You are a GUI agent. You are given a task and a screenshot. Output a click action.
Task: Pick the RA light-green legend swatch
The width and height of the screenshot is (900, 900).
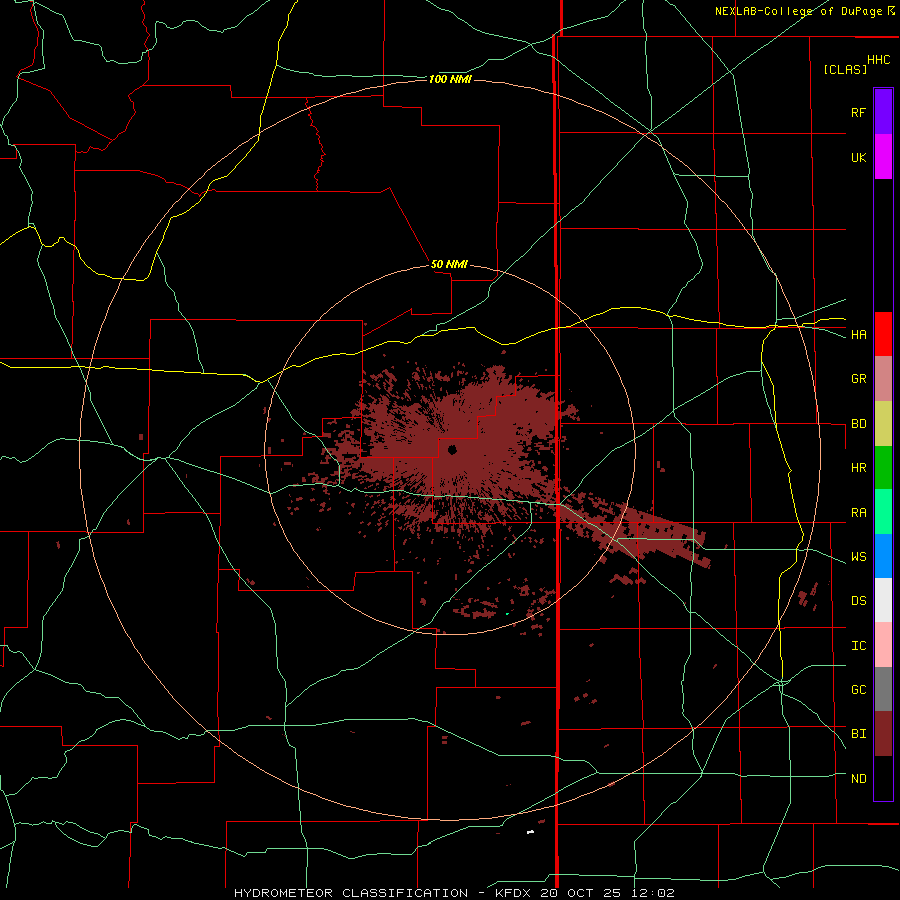pos(883,512)
